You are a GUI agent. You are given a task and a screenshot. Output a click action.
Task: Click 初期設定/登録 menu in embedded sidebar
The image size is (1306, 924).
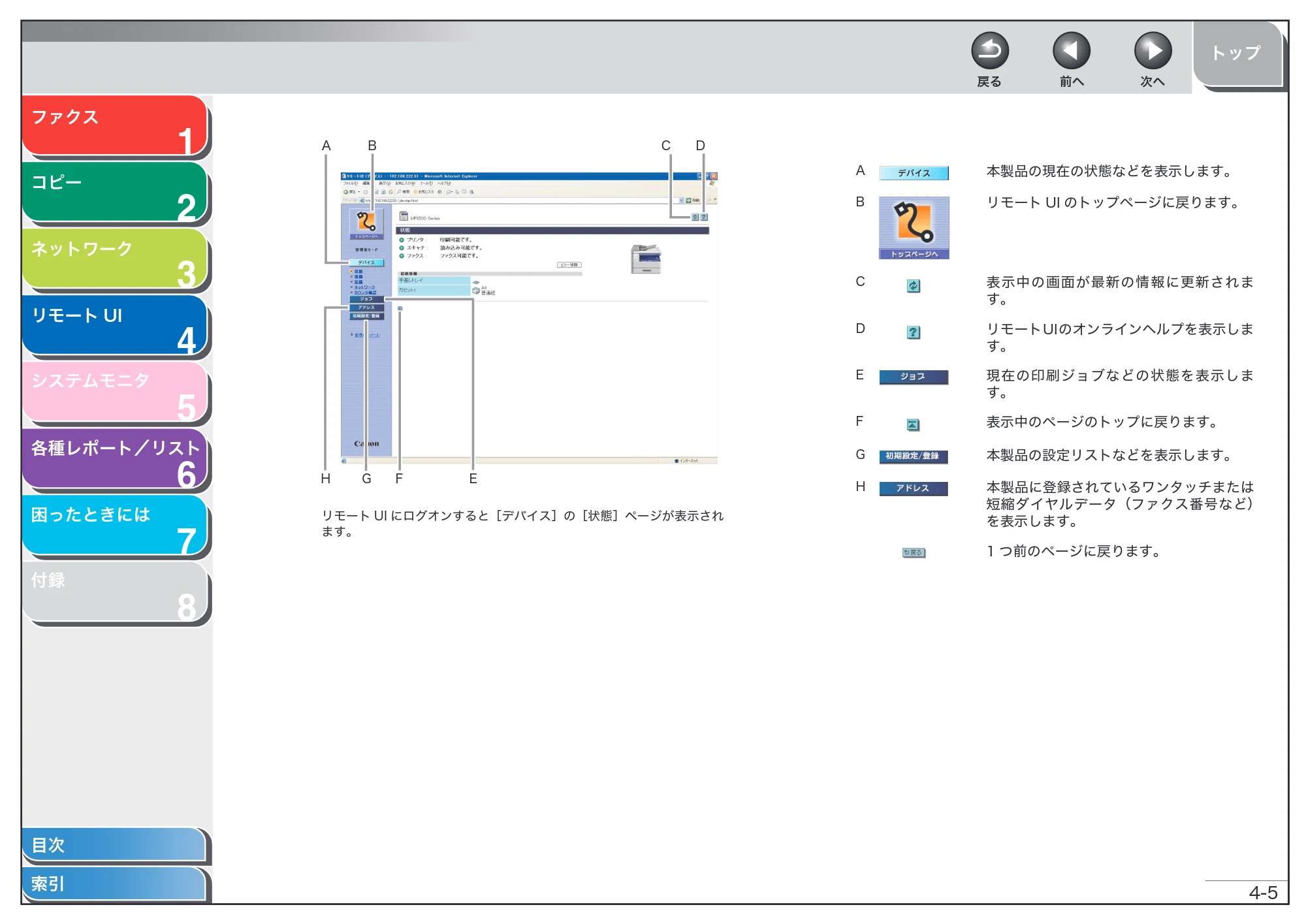point(366,316)
